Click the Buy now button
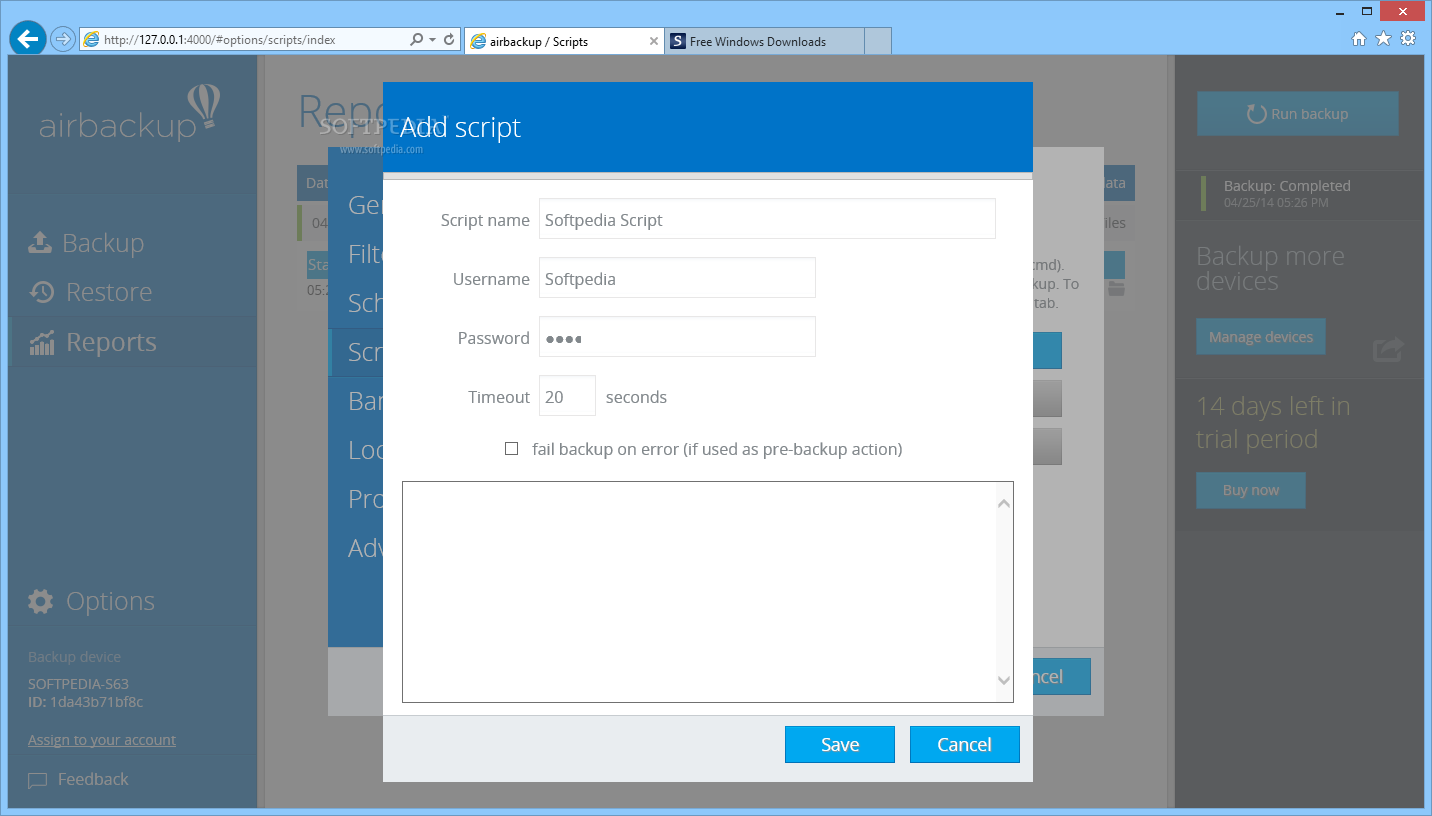This screenshot has width=1432, height=816. coord(1250,490)
